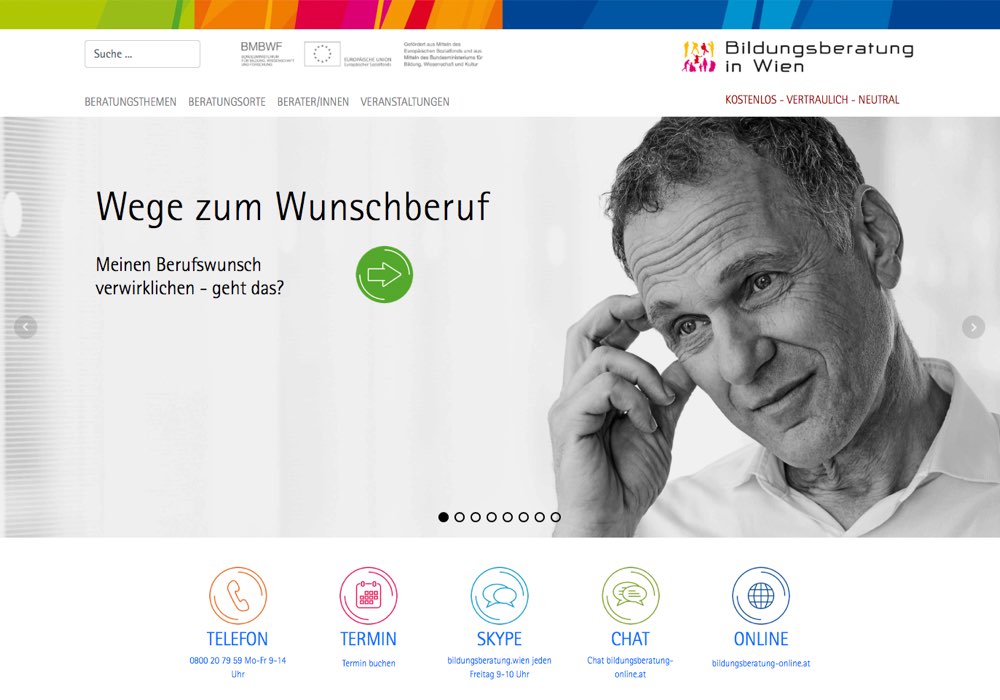The image size is (1000, 700).
Task: Select the first slider dot
Action: click(443, 517)
